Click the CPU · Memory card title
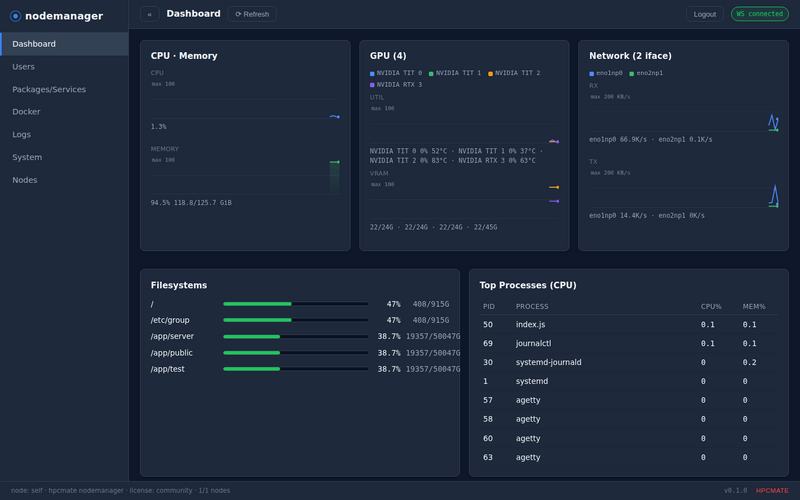The image size is (800, 500). coord(184,56)
